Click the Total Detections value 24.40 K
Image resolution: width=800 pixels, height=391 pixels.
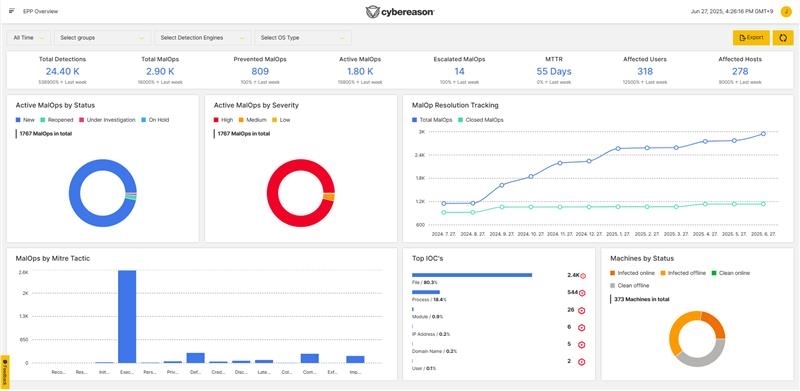click(x=62, y=71)
